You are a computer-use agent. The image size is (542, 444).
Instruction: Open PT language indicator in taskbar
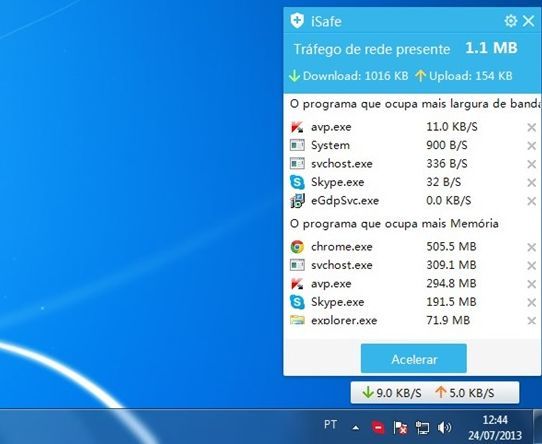click(x=330, y=425)
